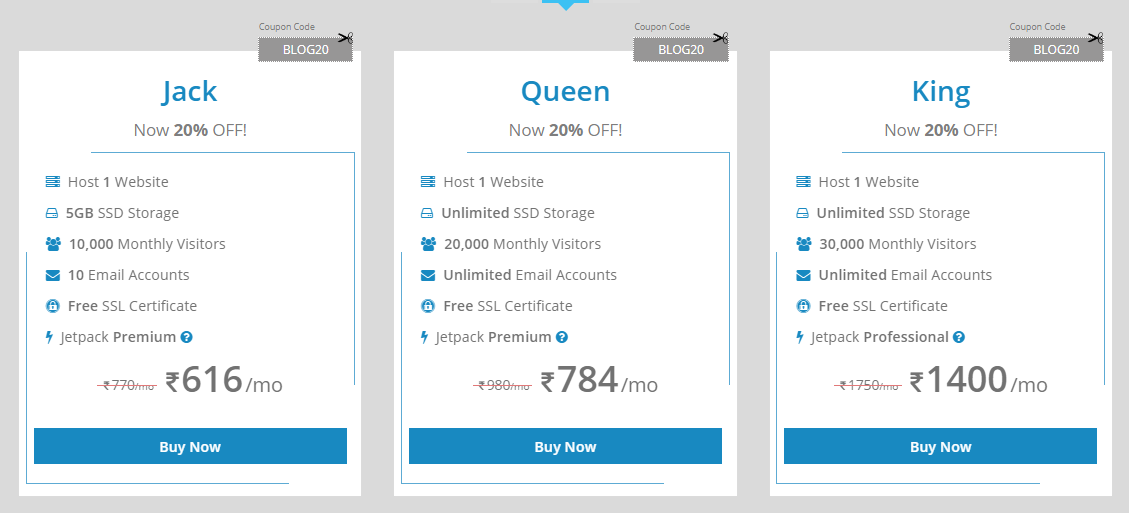Open the Jetpack Professional help icon in King plan
This screenshot has width=1129, height=513.
958,336
